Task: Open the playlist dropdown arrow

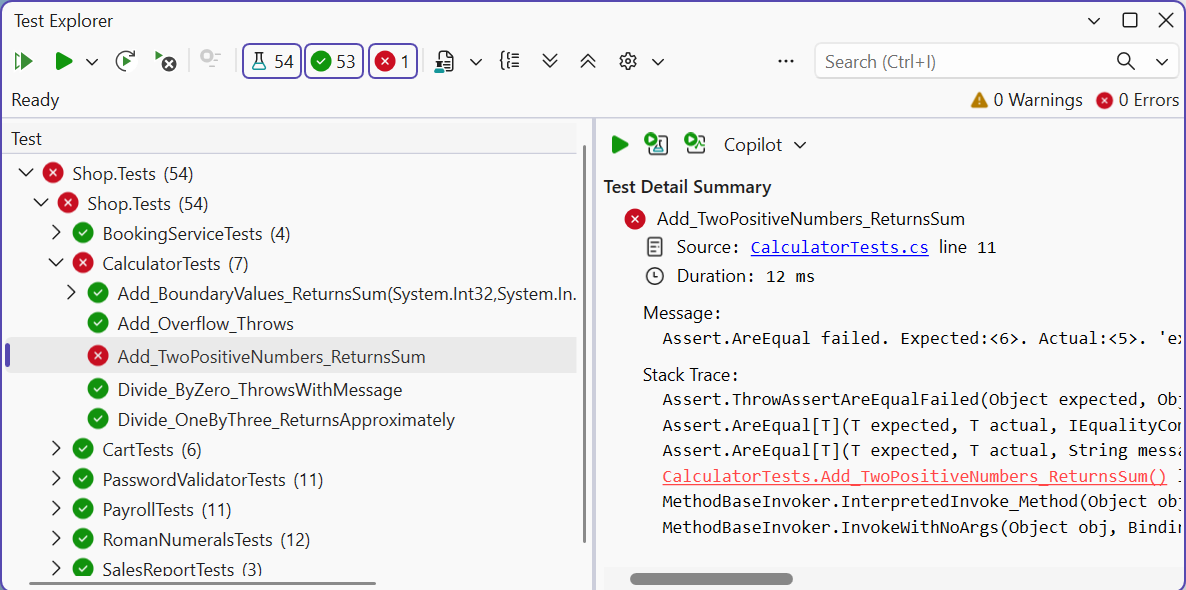Action: (x=476, y=62)
